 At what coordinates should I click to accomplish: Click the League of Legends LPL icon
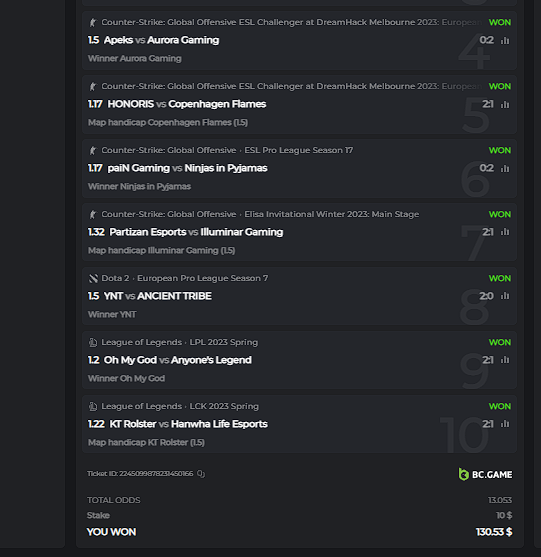tap(93, 342)
